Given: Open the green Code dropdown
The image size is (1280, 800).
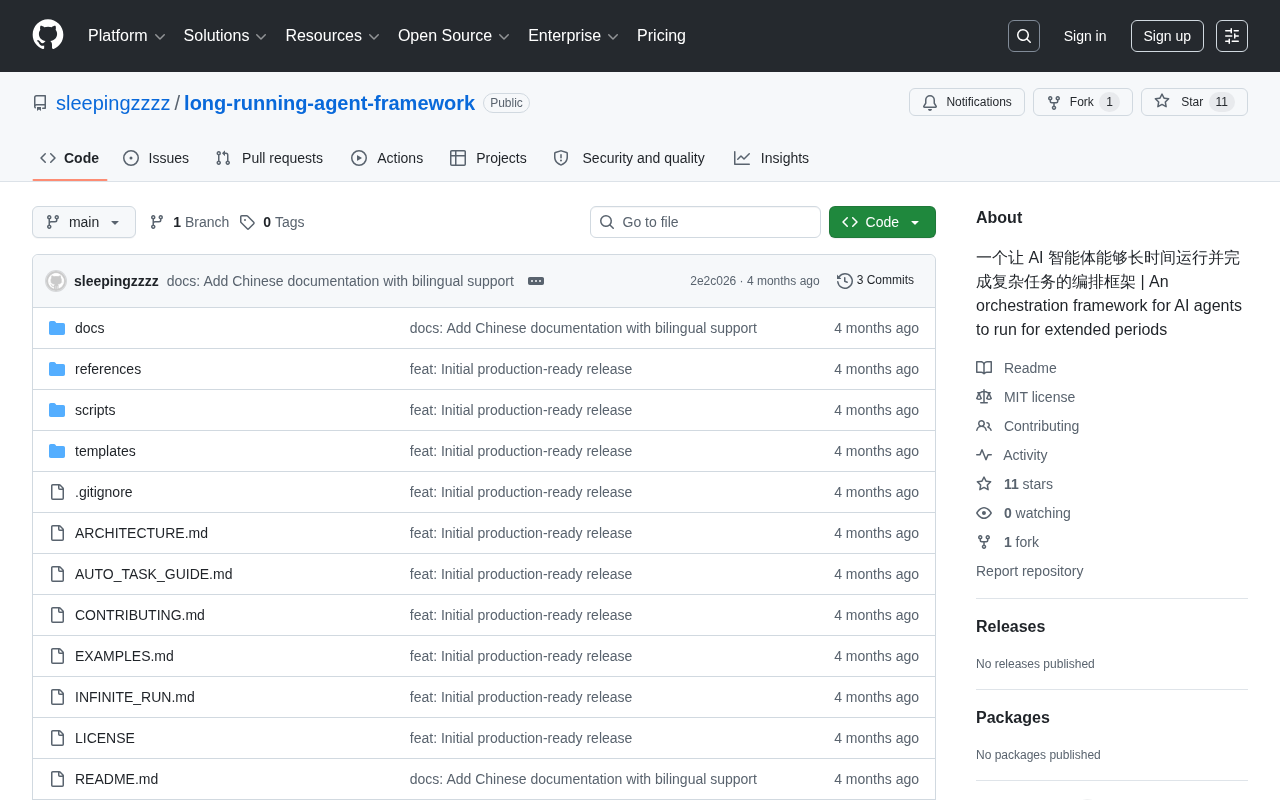Looking at the screenshot, I should pyautogui.click(x=882, y=222).
